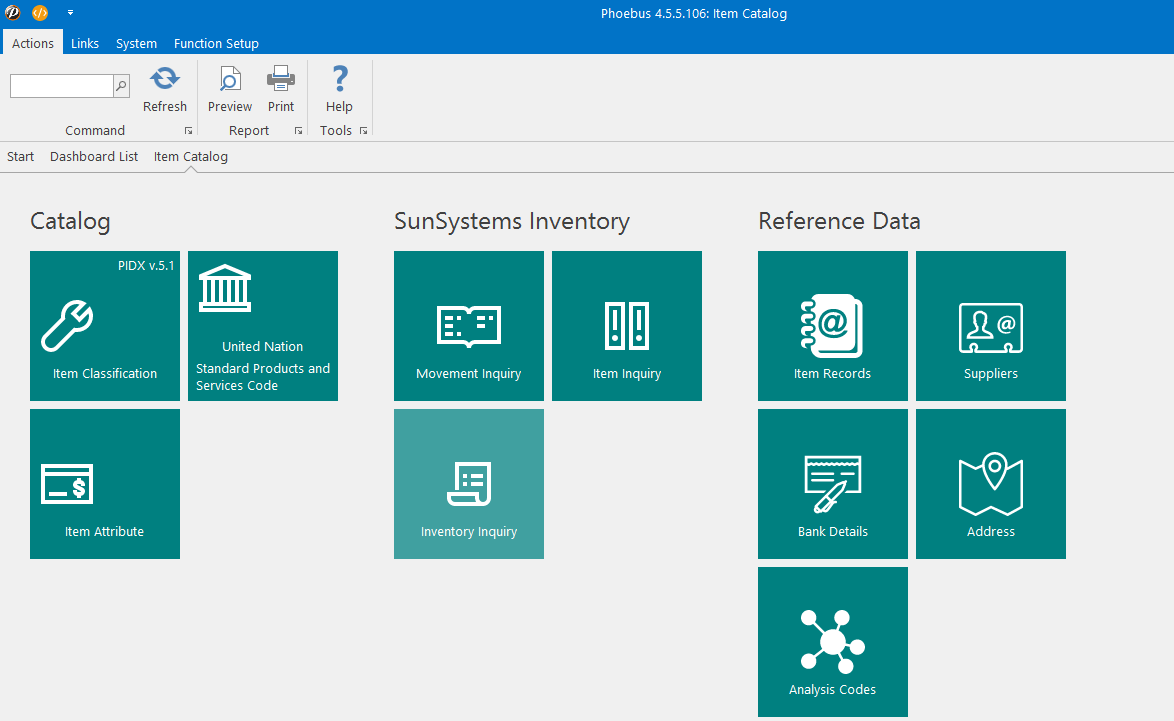Open the Item Attribute tile

coord(105,484)
